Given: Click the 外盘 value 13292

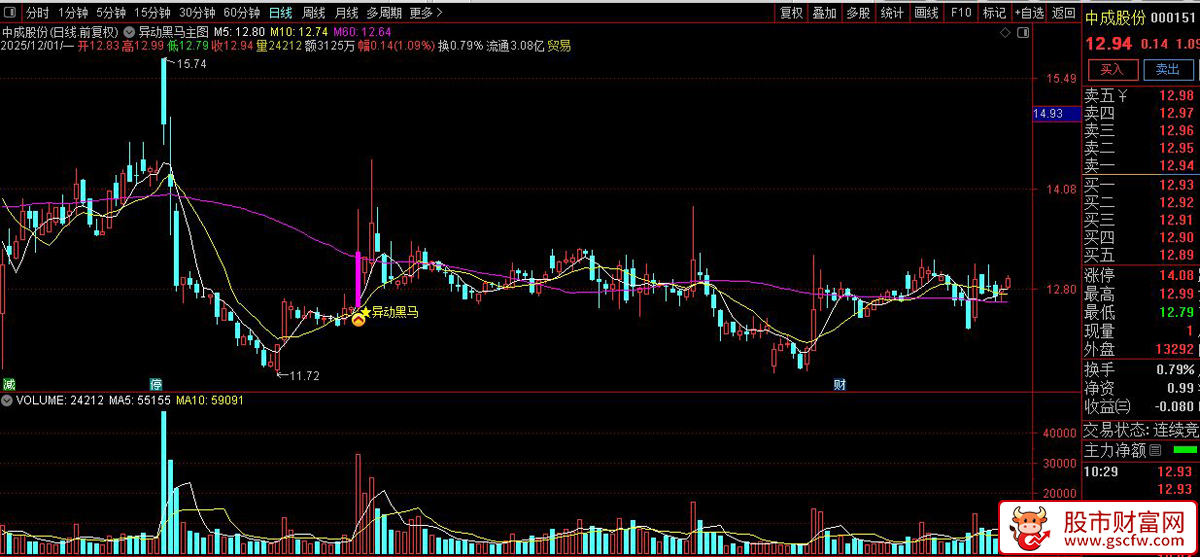Looking at the screenshot, I should 1173,350.
